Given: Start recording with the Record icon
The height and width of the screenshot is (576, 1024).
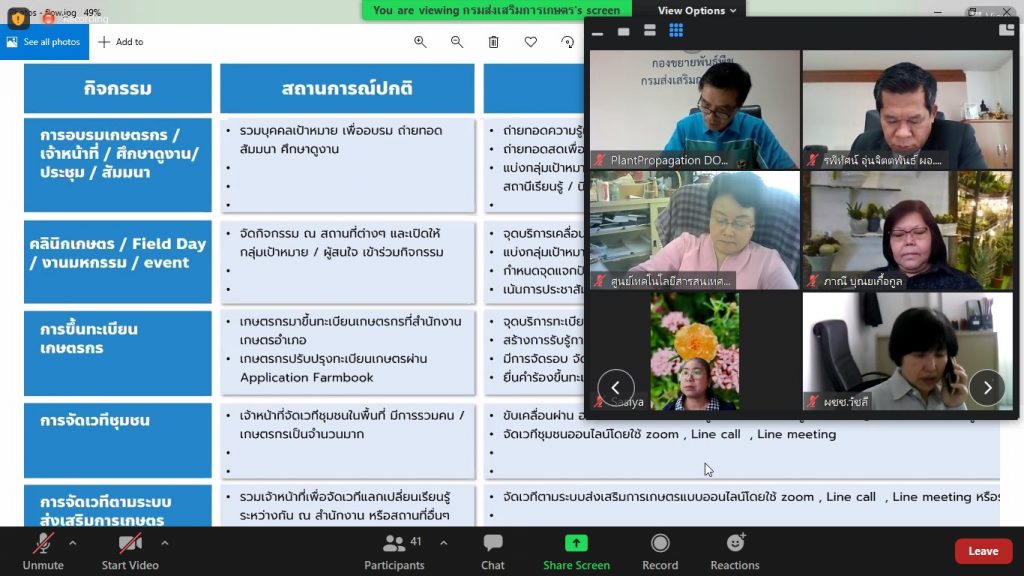Looking at the screenshot, I should click(659, 549).
